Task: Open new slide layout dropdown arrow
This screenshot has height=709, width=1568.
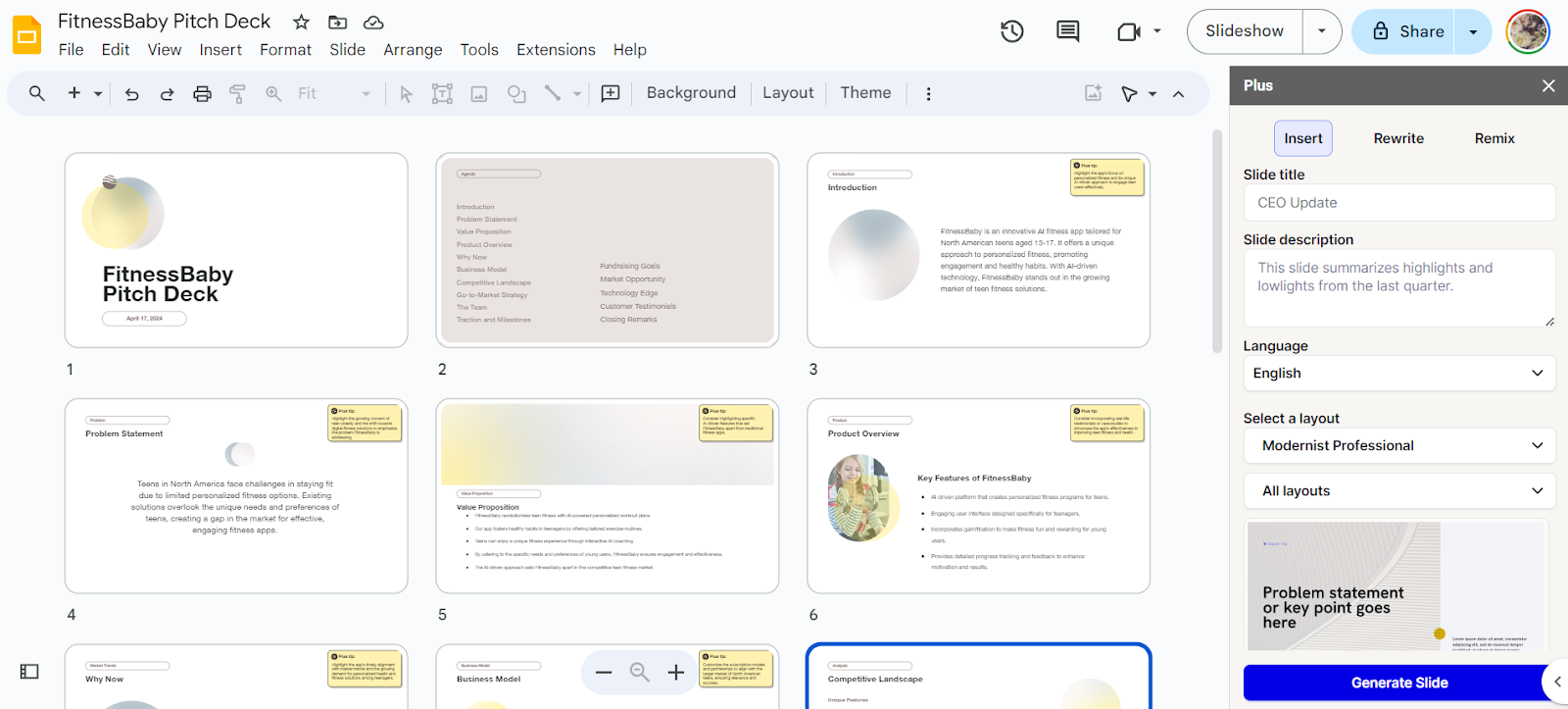Action: [x=98, y=94]
